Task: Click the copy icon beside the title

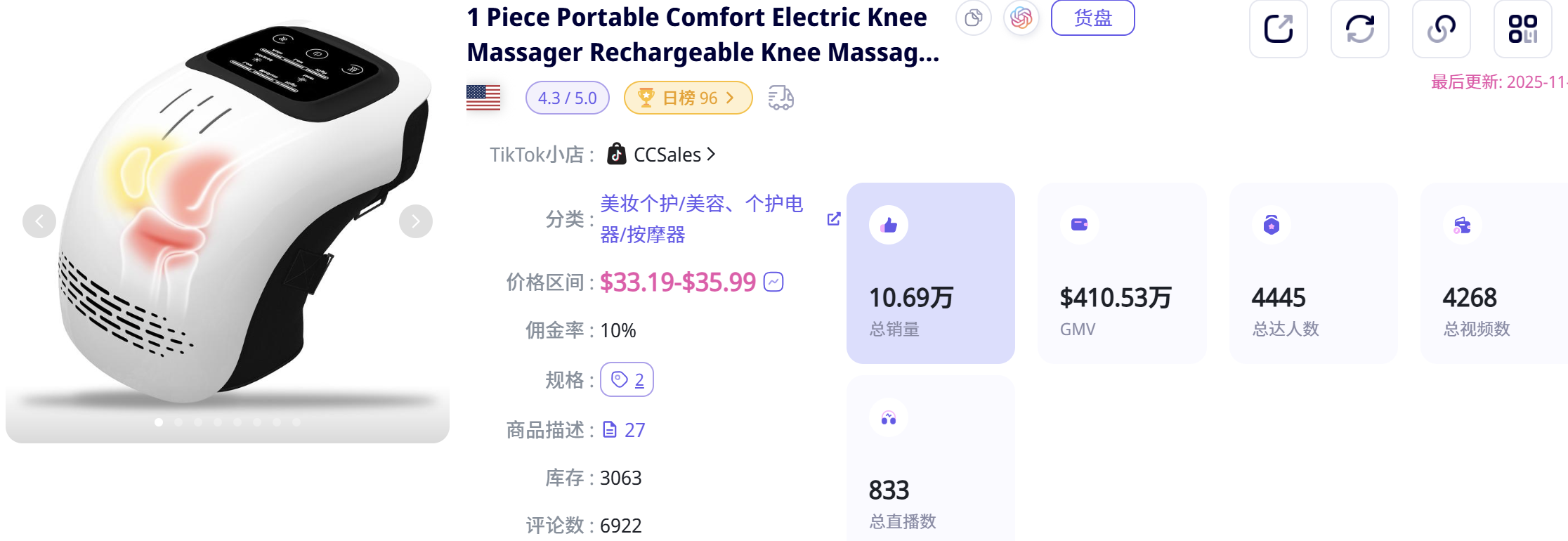Action: click(974, 19)
